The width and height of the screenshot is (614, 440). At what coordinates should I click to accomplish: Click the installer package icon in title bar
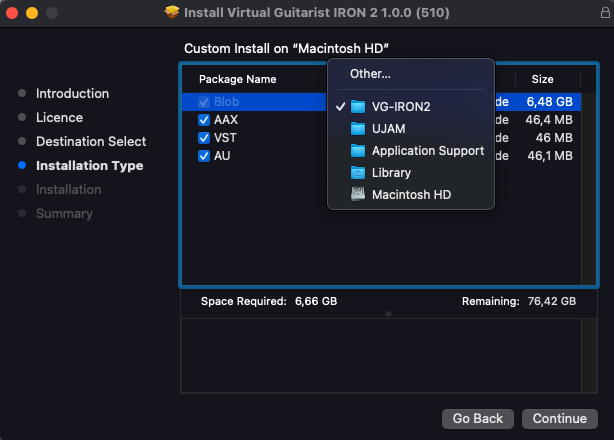point(174,14)
